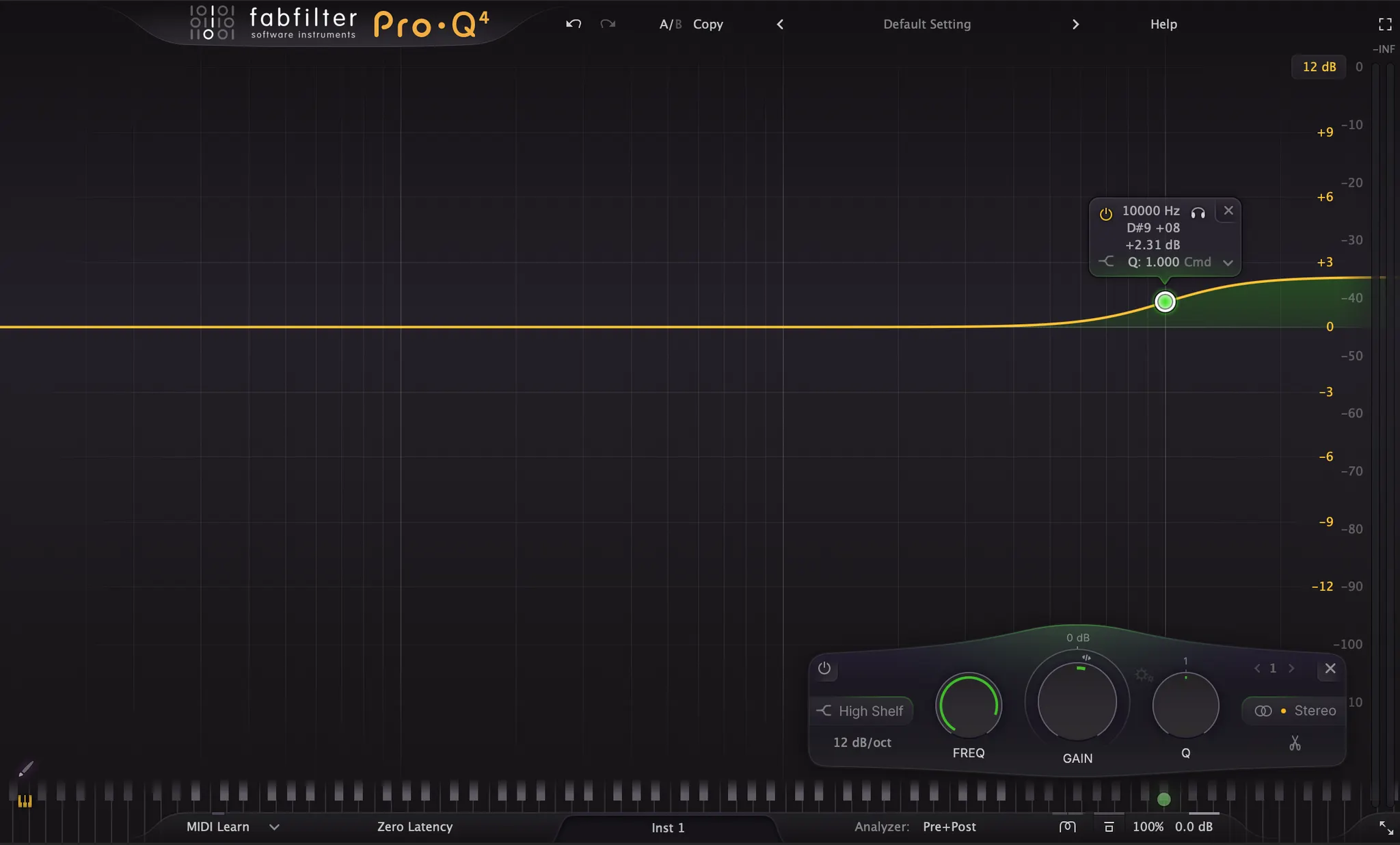Open the High Shelf filter shape dropdown
This screenshot has width=1400, height=845.
click(x=861, y=711)
